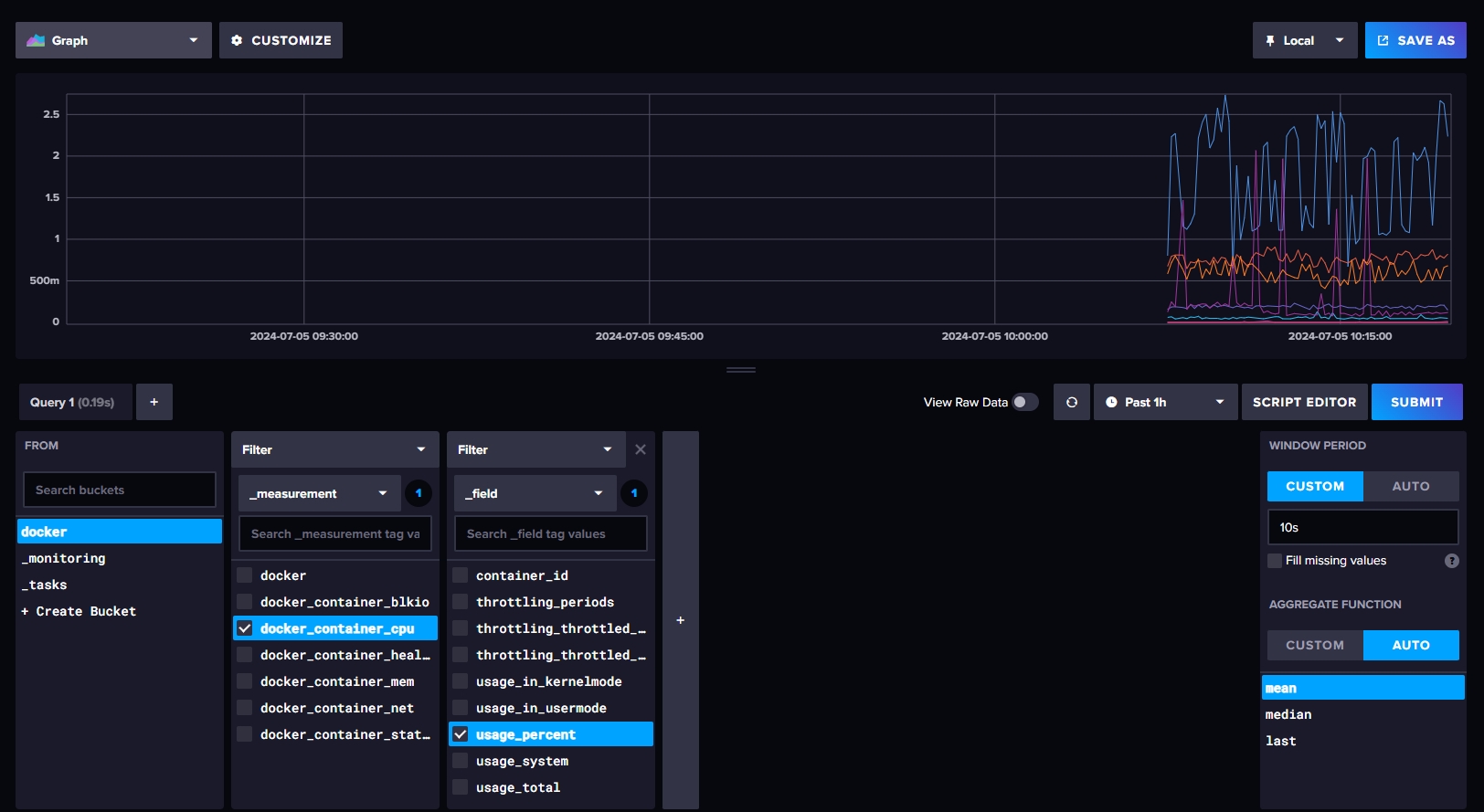
Task: Click the Search _measurement tag values field
Action: [335, 533]
